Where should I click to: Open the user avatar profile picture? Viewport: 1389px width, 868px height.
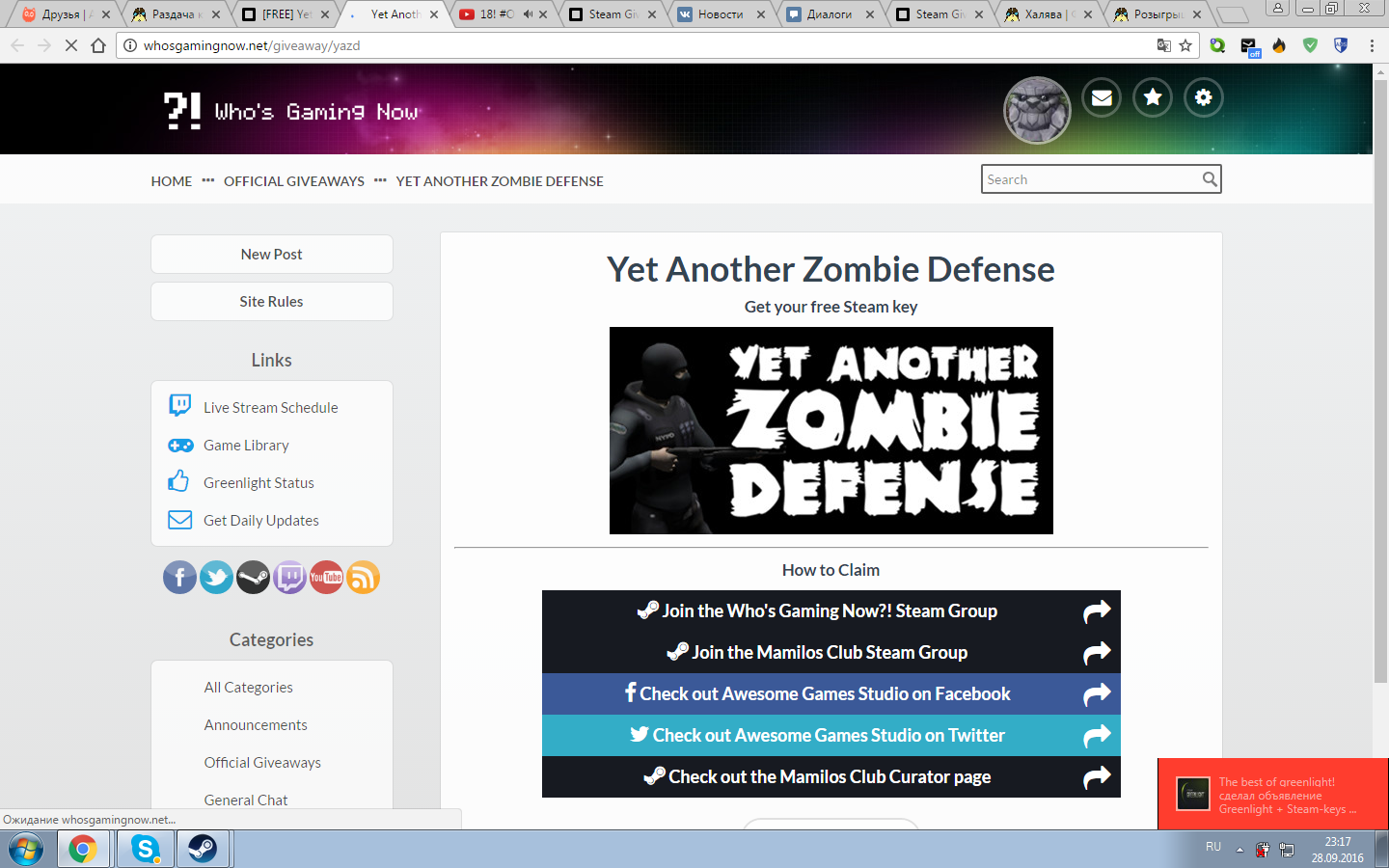pyautogui.click(x=1038, y=110)
